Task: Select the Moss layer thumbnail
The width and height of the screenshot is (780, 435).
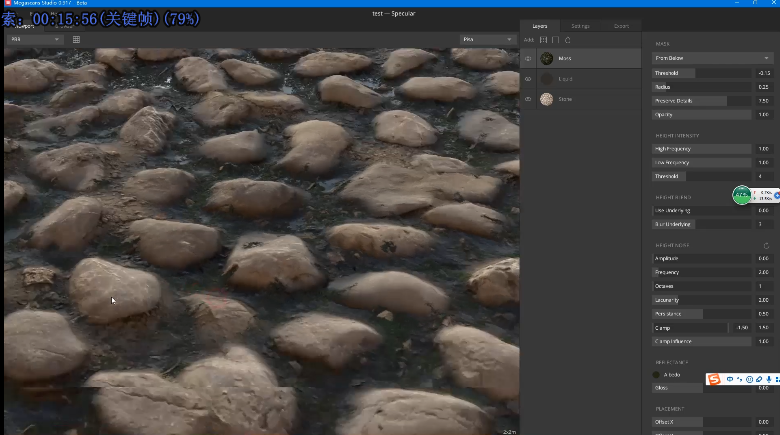Action: 547,58
